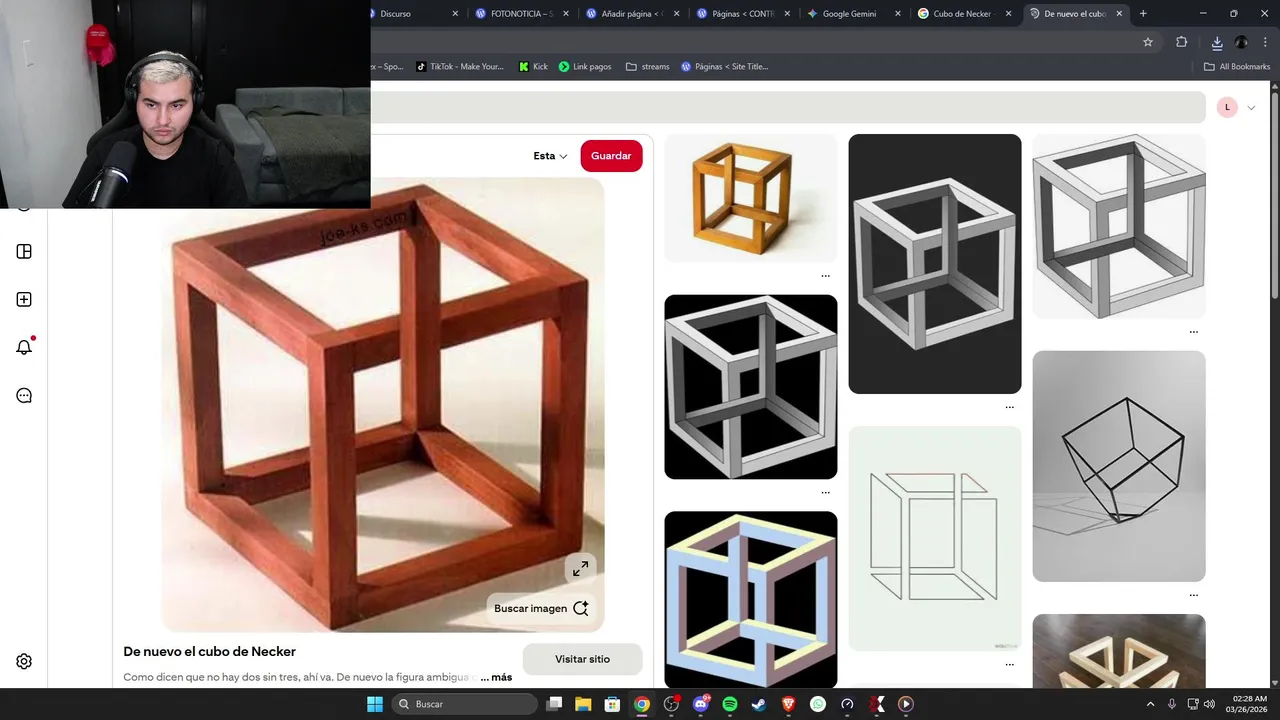
Task: Click the Windows taskbar Buscar search box
Action: pyautogui.click(x=464, y=704)
